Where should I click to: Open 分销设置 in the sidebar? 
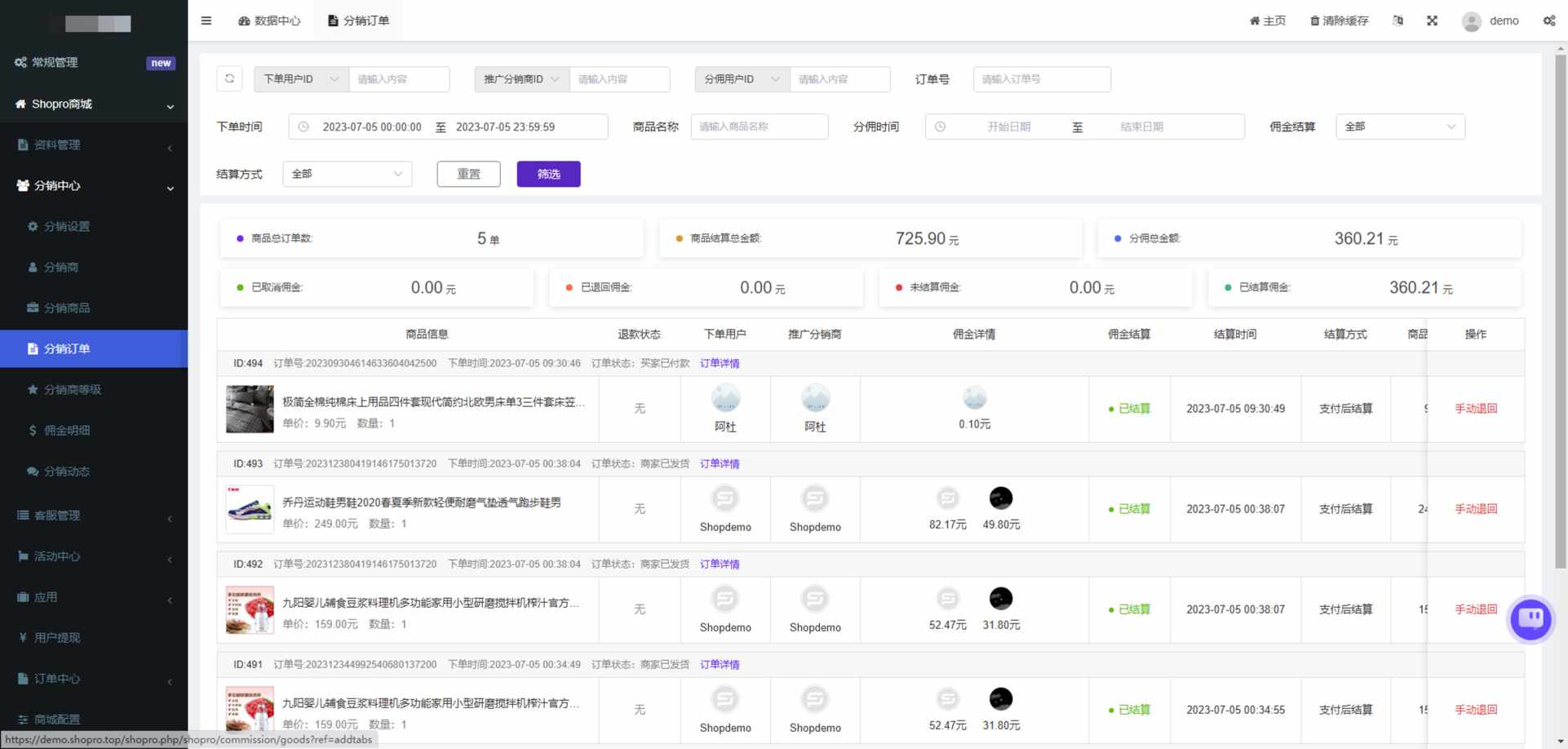(94, 226)
